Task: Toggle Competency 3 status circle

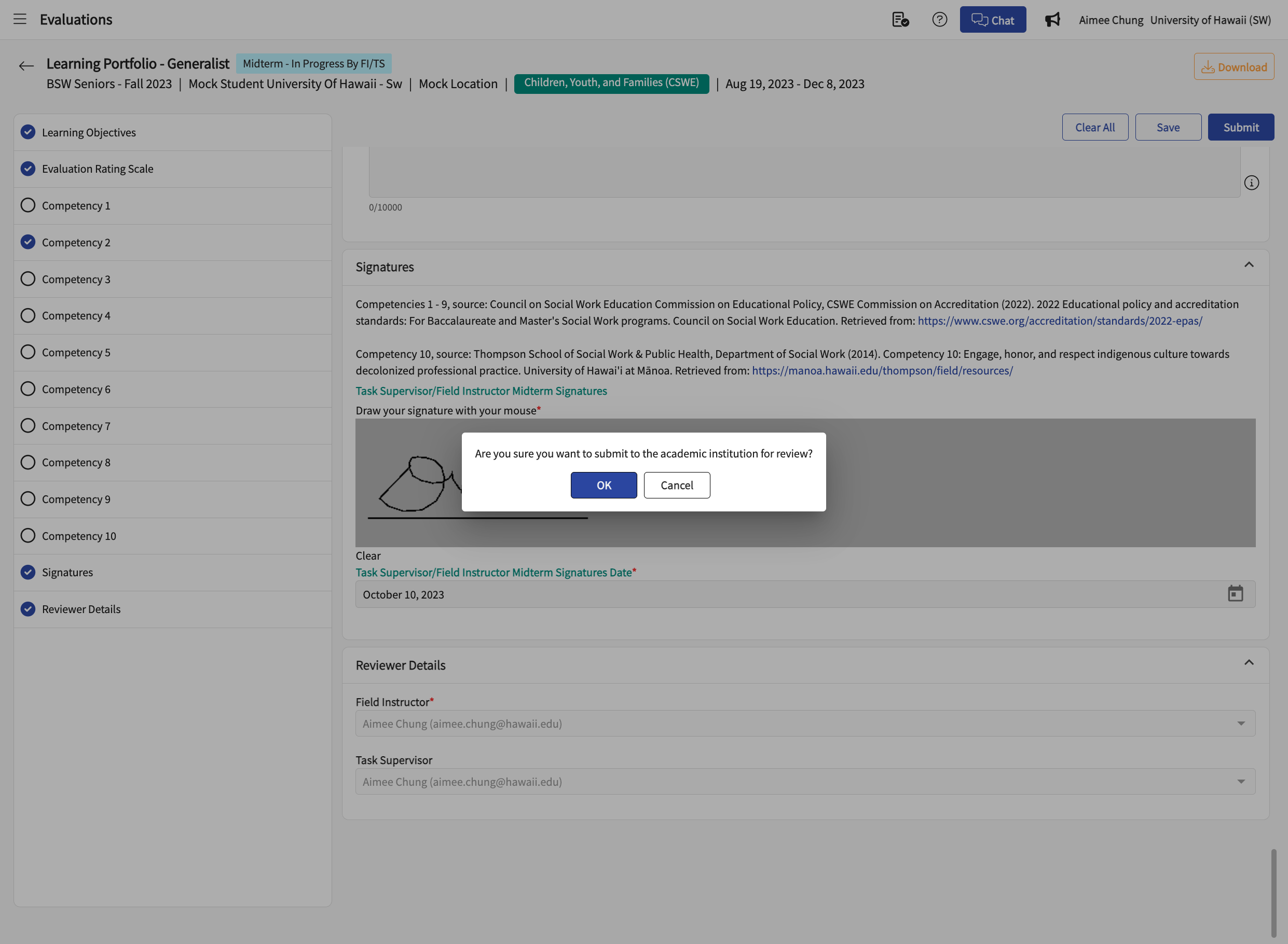Action: [x=28, y=279]
